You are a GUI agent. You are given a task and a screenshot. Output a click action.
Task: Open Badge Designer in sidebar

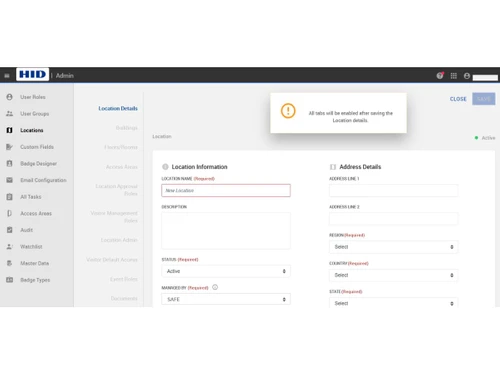(38, 163)
